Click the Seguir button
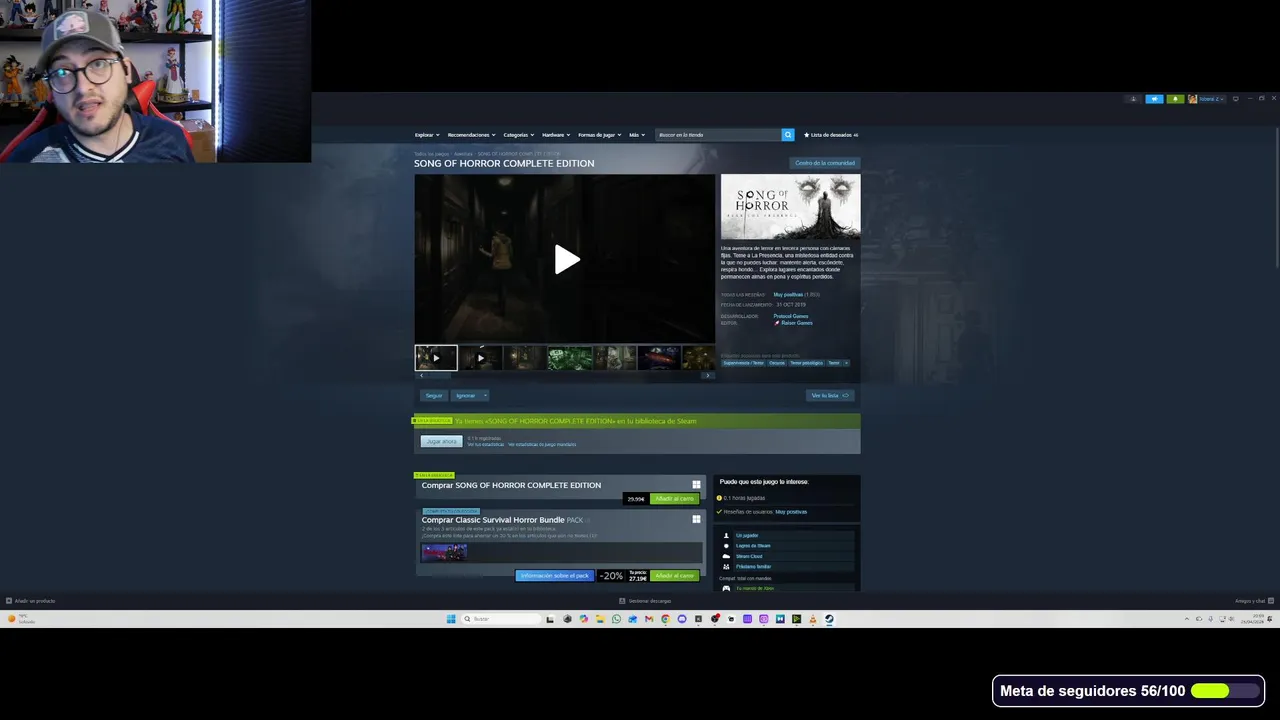This screenshot has height=720, width=1280. [433, 395]
